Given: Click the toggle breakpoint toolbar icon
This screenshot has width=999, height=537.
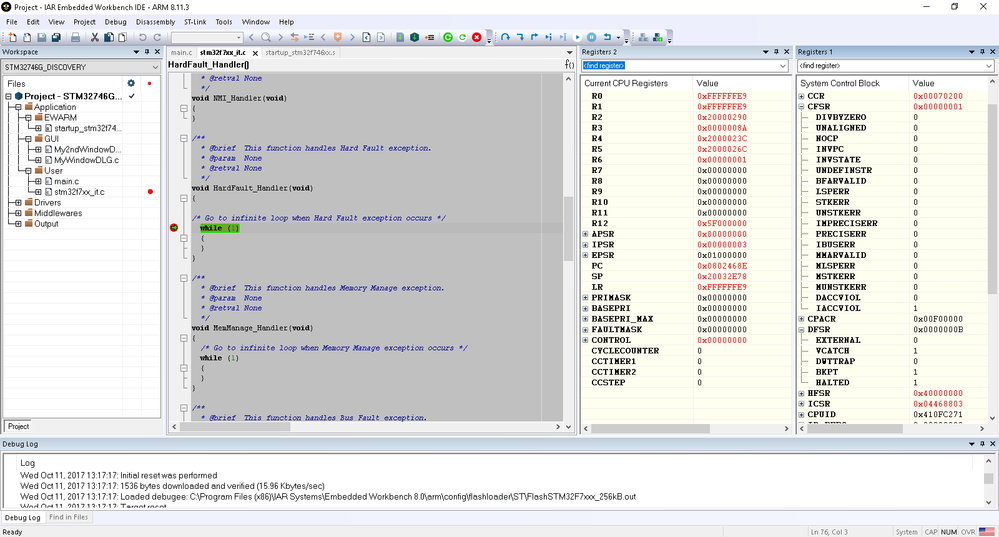Looking at the screenshot, I should (x=429, y=38).
